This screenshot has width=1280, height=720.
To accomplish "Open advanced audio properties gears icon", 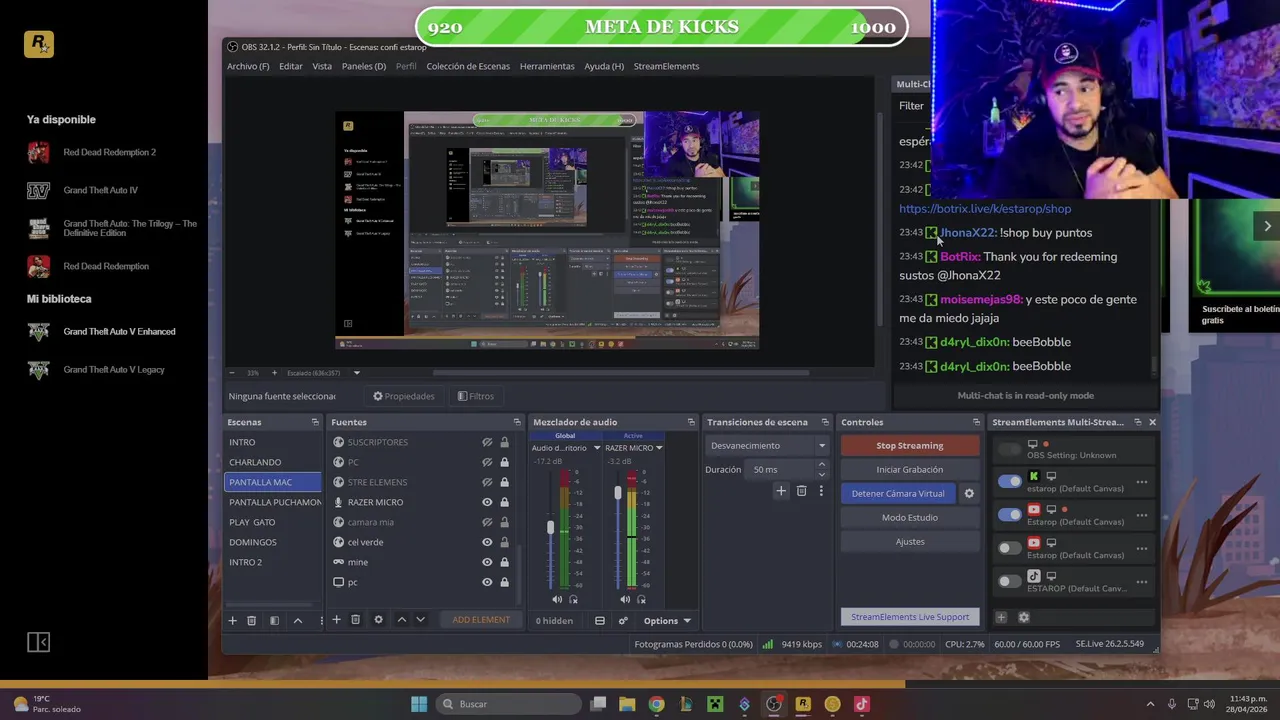I will coord(622,621).
